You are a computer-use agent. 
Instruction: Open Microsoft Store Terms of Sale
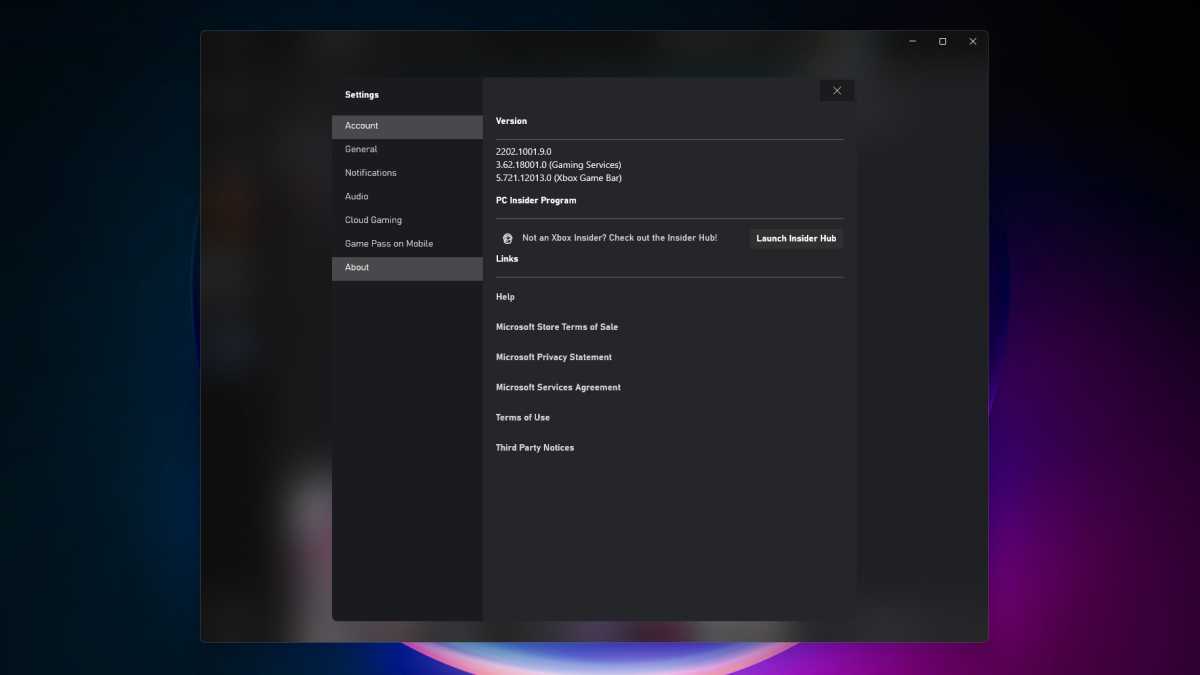[557, 326]
